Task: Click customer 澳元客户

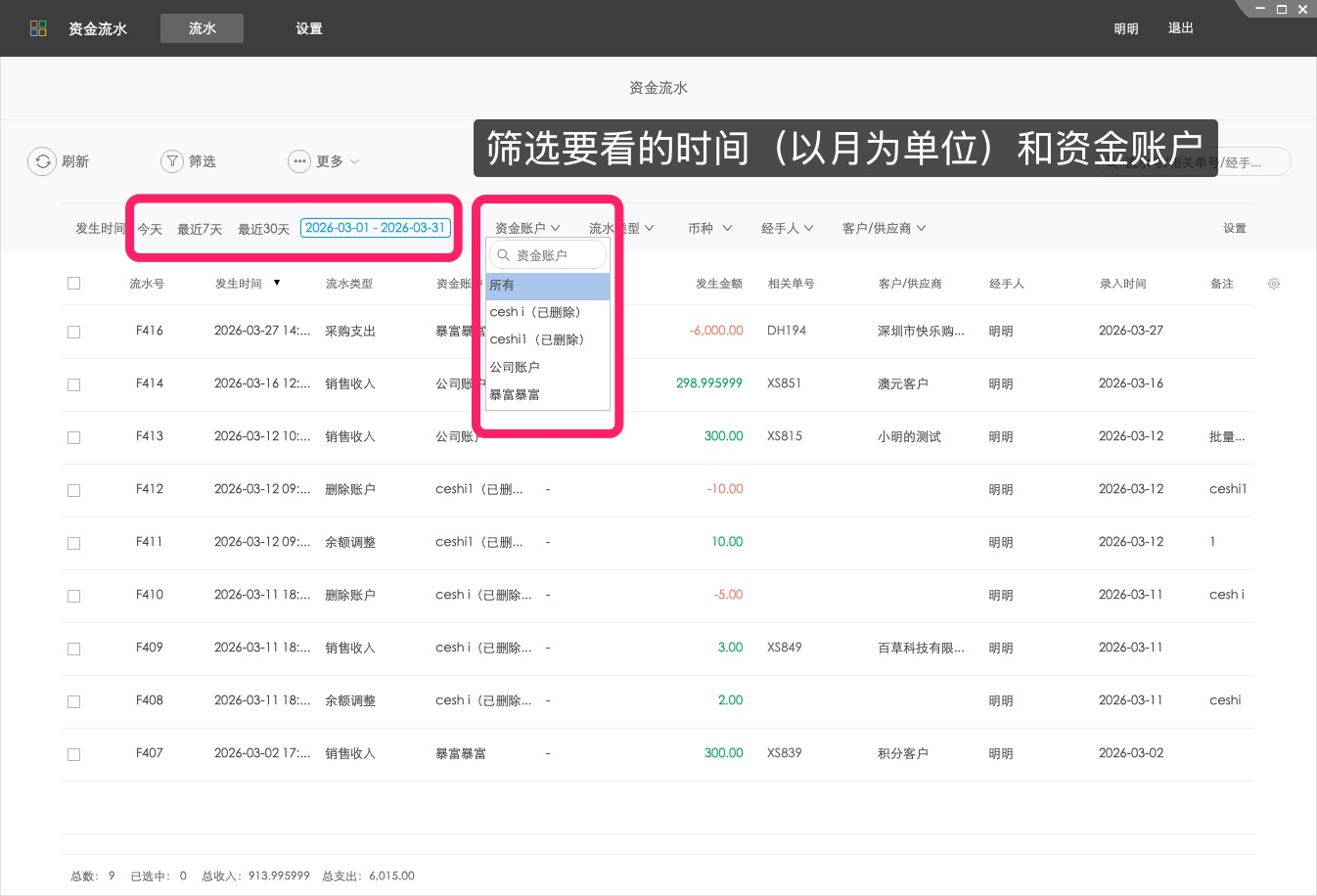Action: click(903, 384)
